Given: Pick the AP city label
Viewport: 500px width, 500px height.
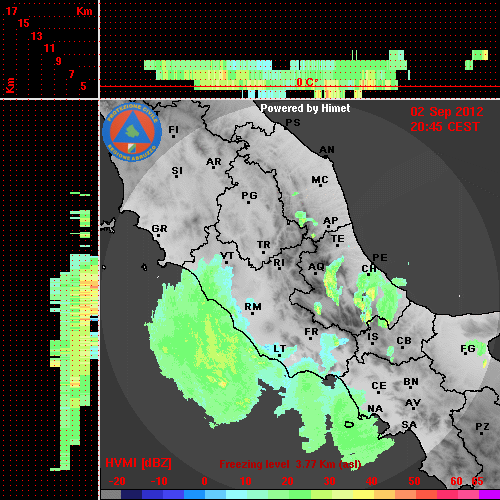Looking at the screenshot, I should 330,221.
